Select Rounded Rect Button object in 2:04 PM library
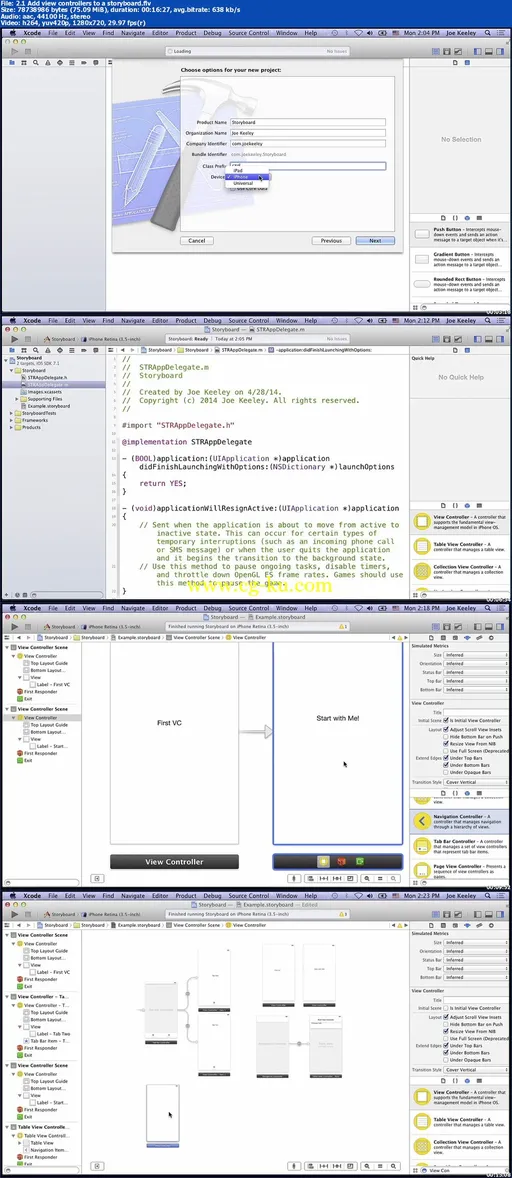The width and height of the screenshot is (512, 1178). (x=459, y=284)
